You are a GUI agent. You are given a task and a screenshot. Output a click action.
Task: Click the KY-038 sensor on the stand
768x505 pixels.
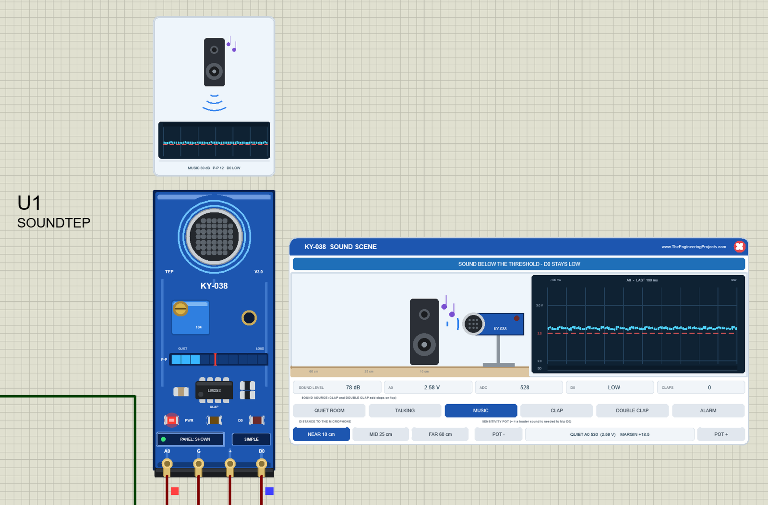click(x=493, y=324)
